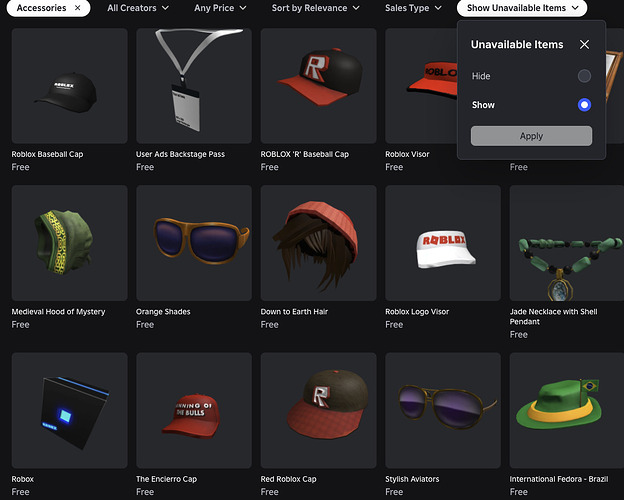Screen dimensions: 624x500
Task: Open the Down to Earth Hair thumbnail
Action: point(318,243)
